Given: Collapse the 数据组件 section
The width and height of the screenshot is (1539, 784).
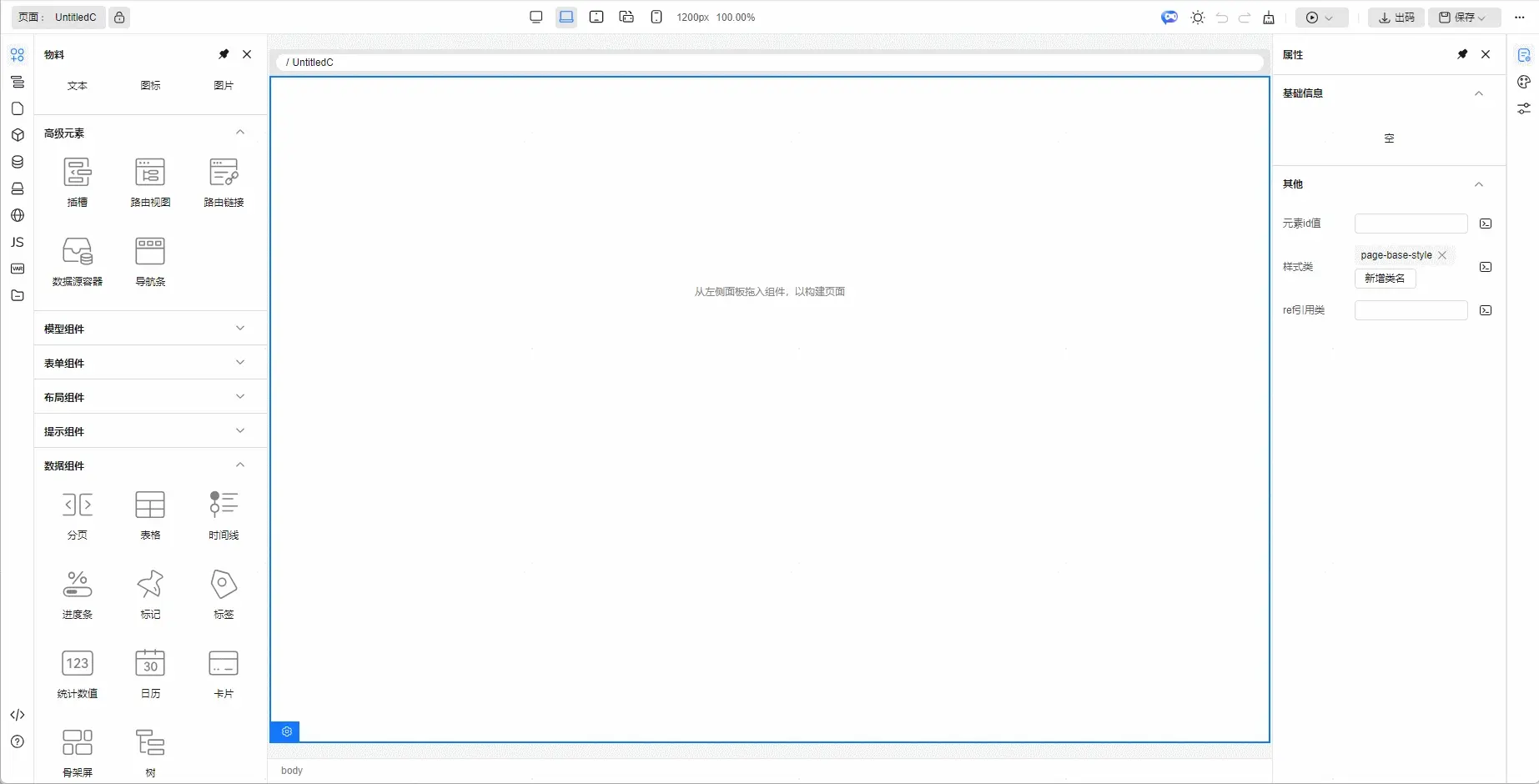Looking at the screenshot, I should pos(240,465).
